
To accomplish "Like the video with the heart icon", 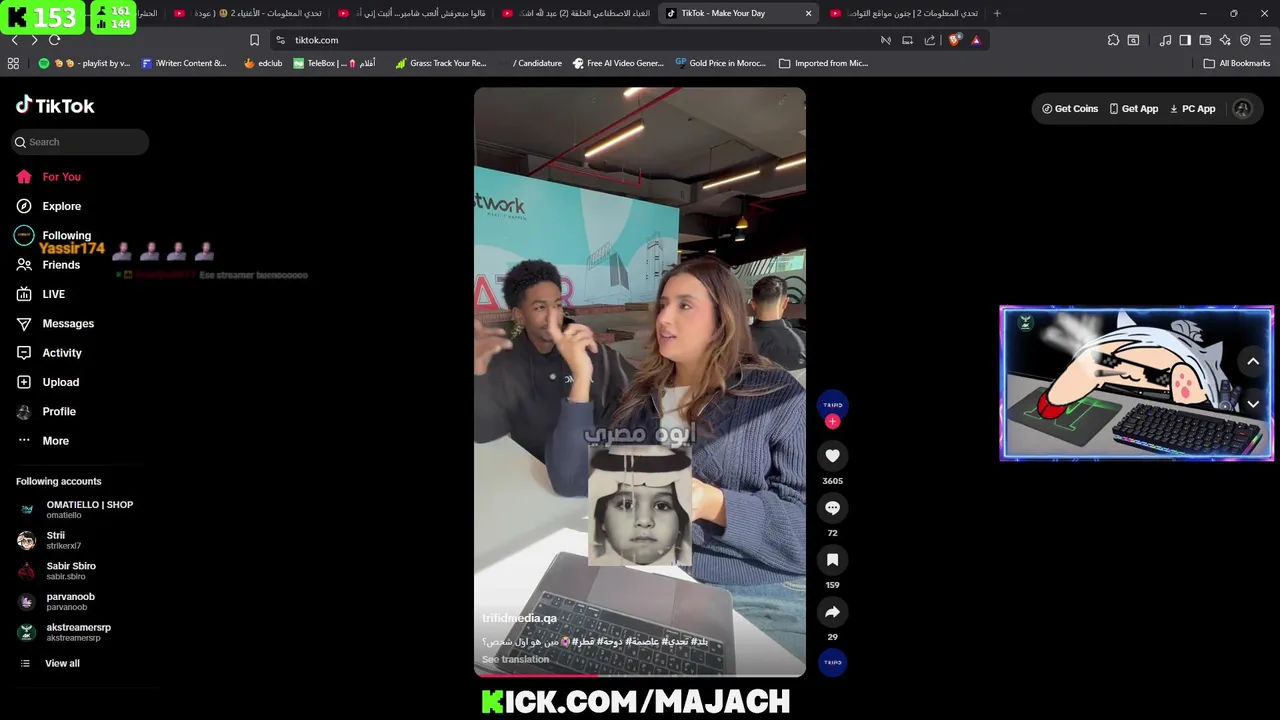I will click(x=832, y=456).
